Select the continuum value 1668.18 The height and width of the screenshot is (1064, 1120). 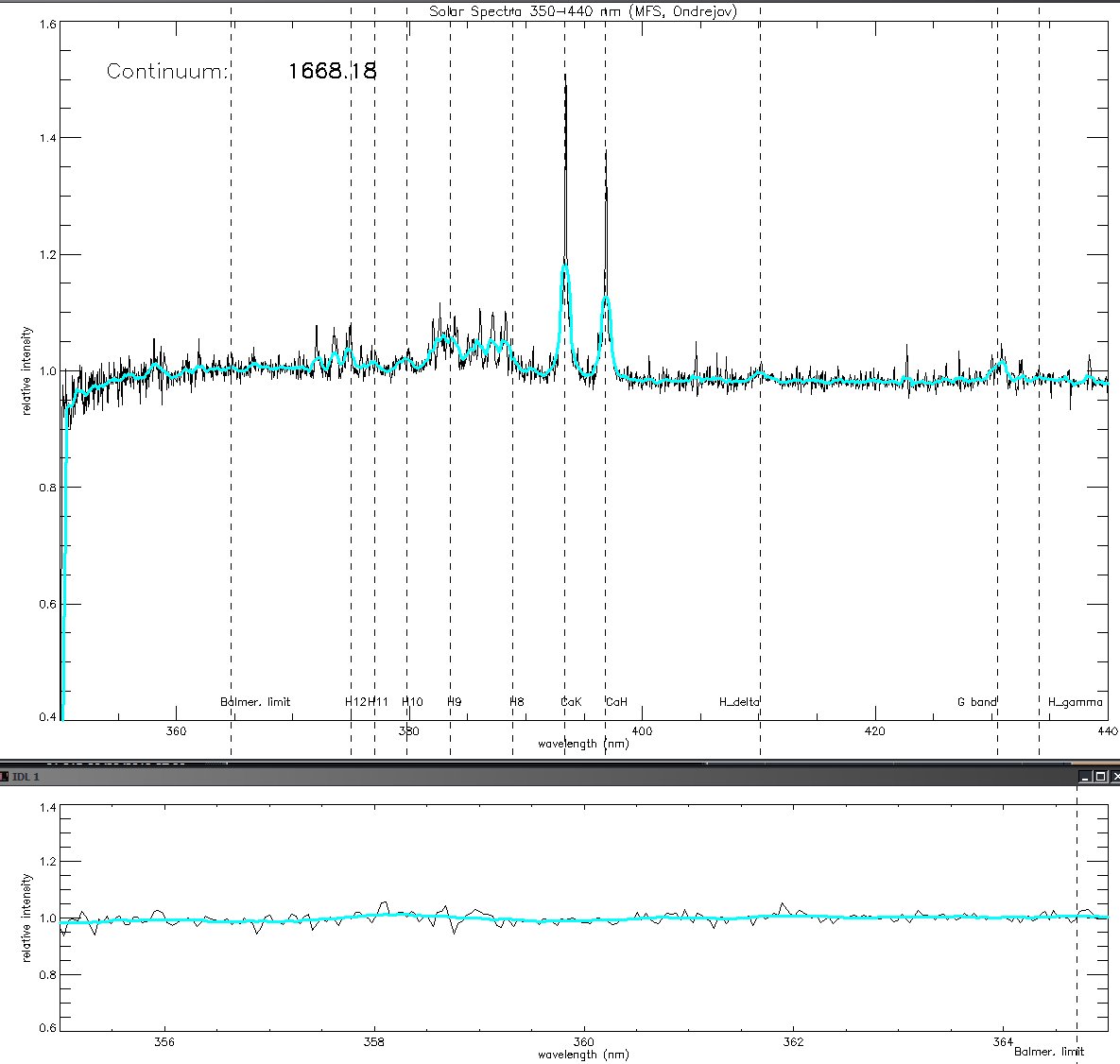[332, 71]
